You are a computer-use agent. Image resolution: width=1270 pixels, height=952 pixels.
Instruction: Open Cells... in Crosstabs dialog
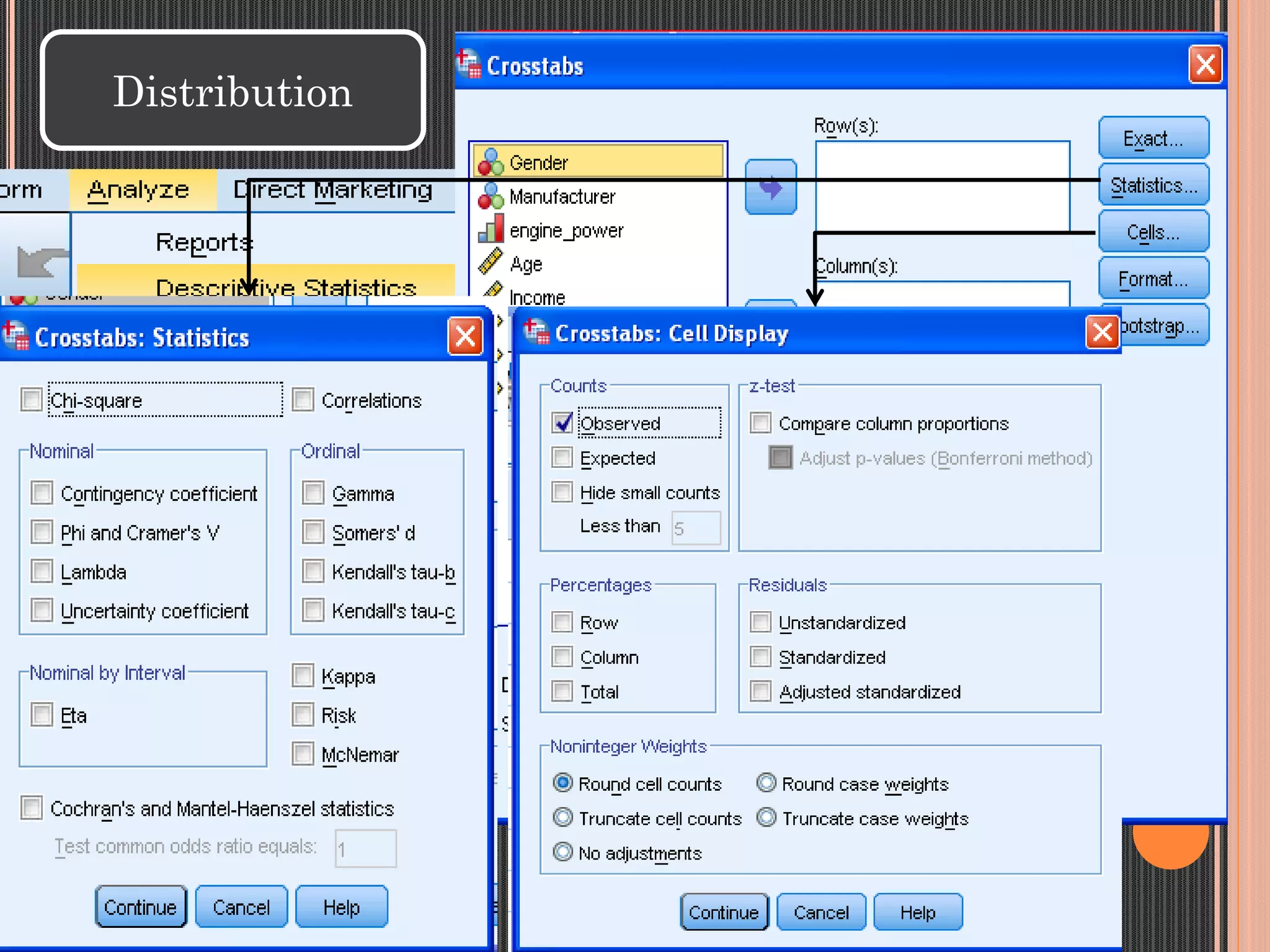(x=1153, y=232)
